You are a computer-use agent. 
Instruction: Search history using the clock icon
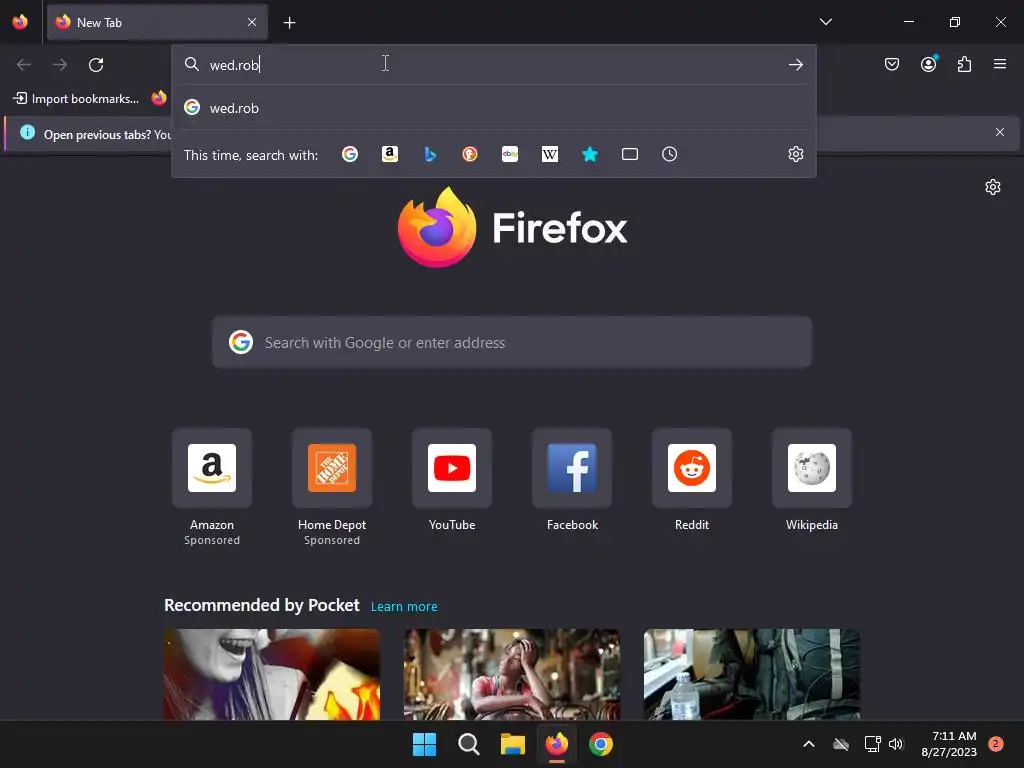click(669, 154)
